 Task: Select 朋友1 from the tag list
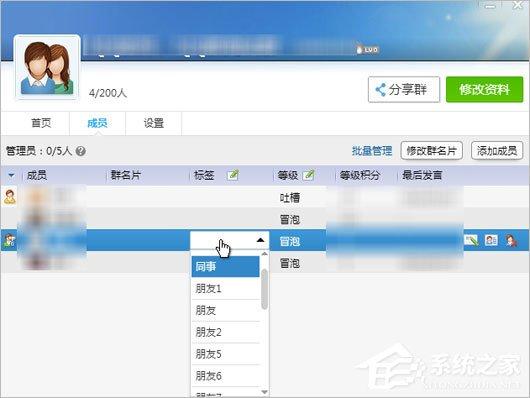225,288
